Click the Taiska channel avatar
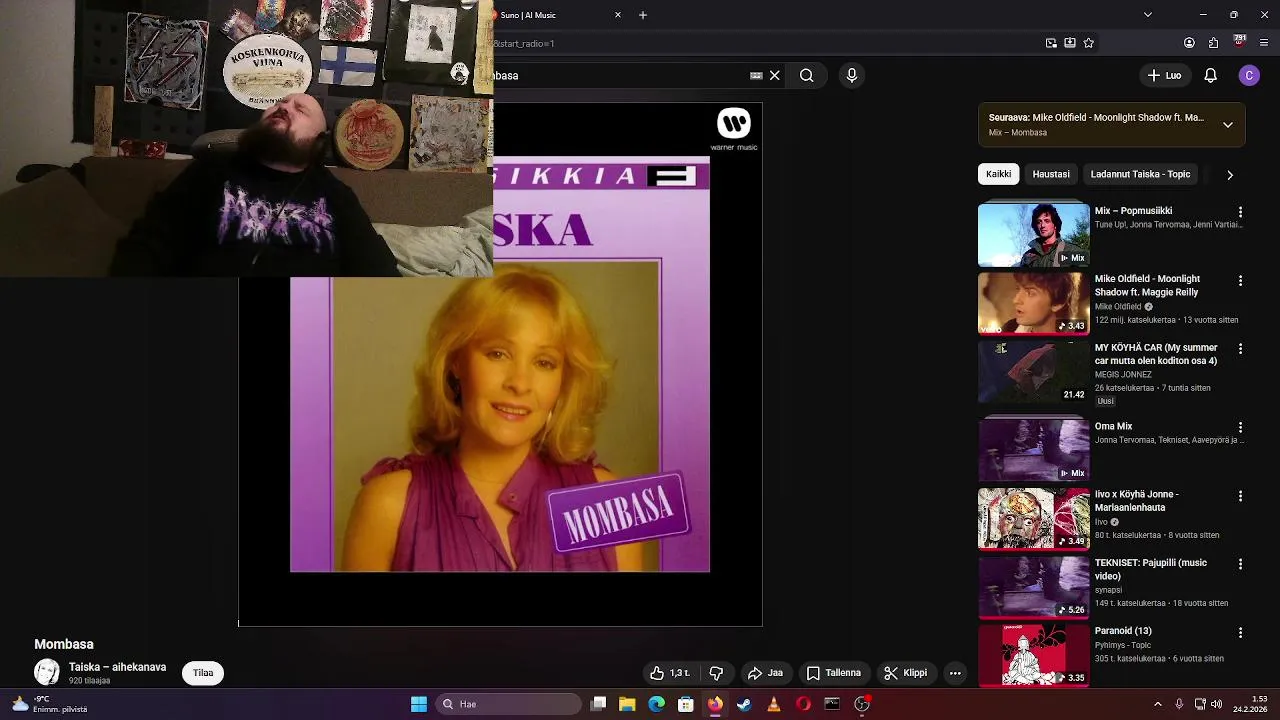Screen dimensions: 1280x720 pos(47,672)
